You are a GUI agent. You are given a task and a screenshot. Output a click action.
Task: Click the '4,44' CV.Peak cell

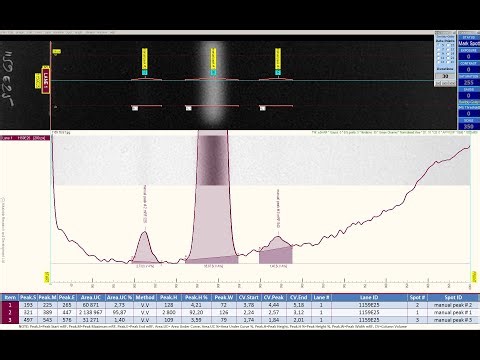[275, 305]
